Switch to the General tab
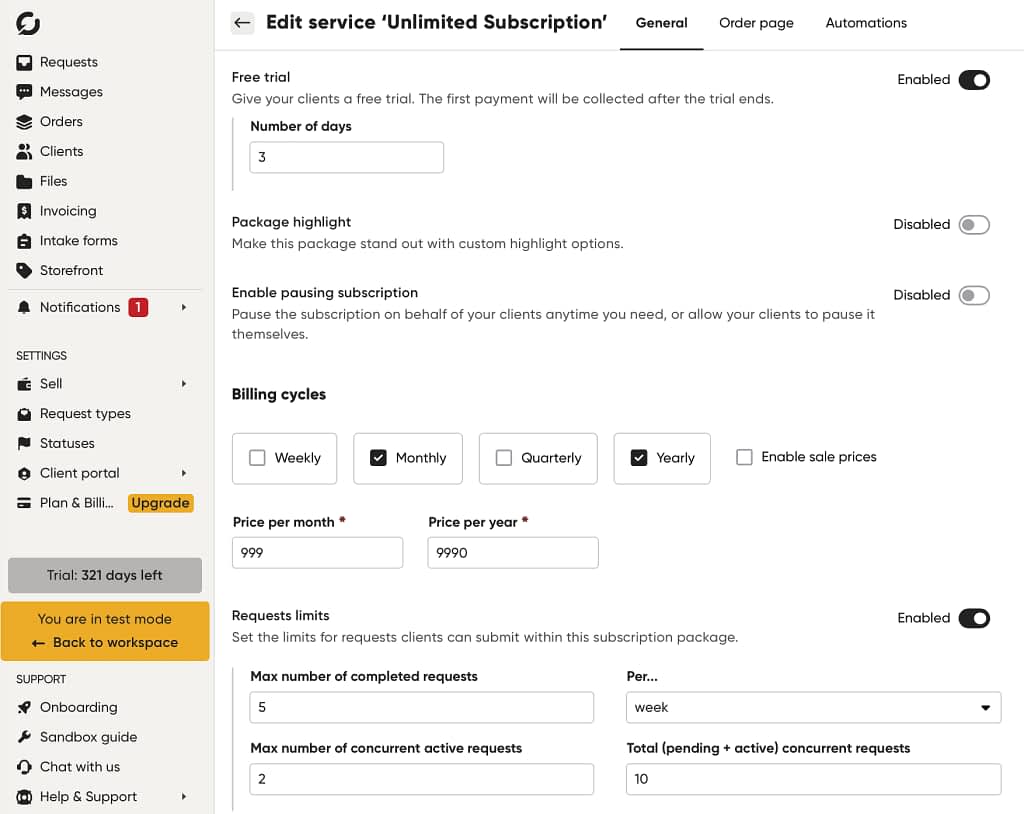The height and width of the screenshot is (814, 1024). (661, 23)
